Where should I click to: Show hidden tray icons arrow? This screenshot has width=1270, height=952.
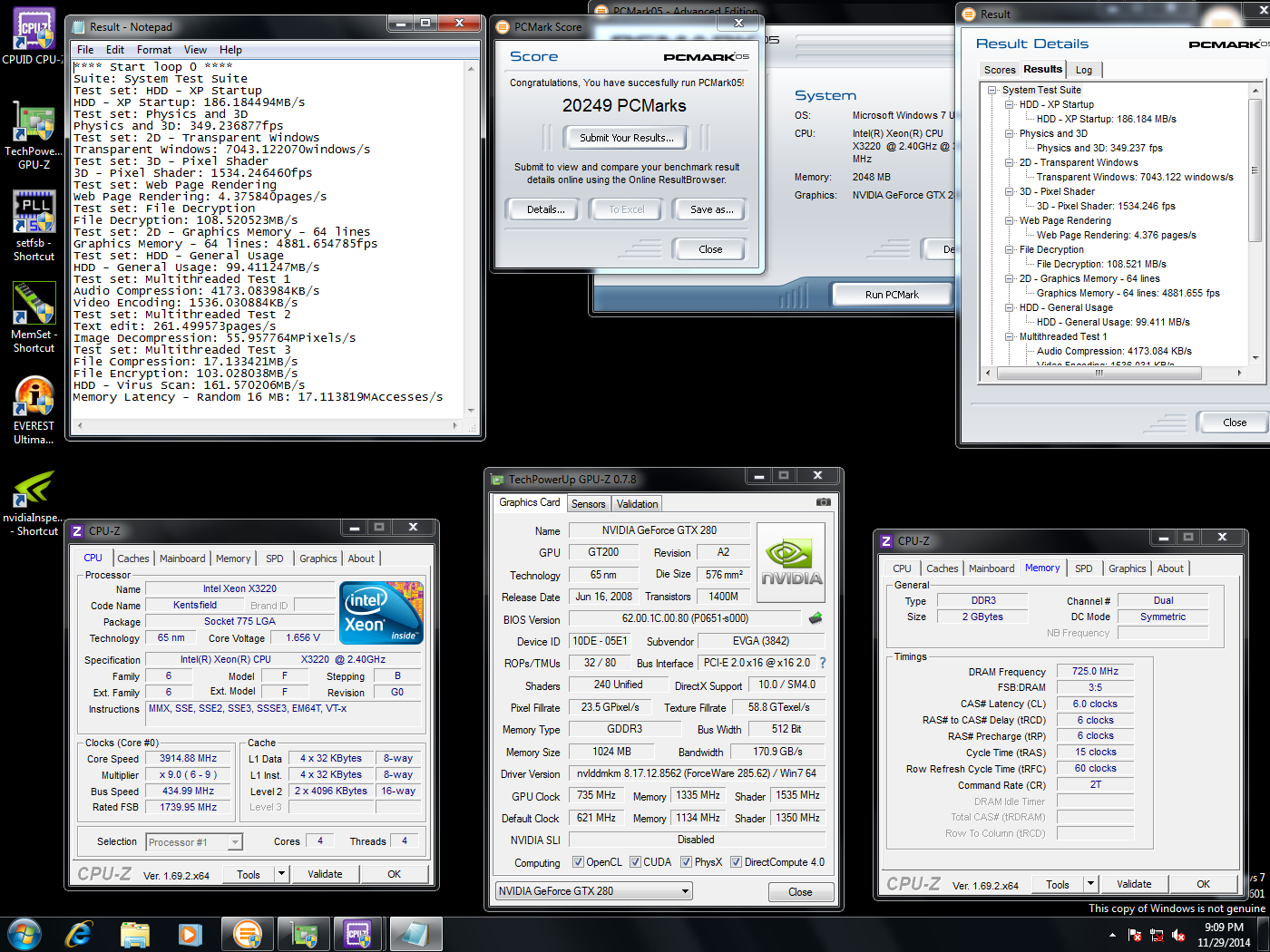pyautogui.click(x=1112, y=935)
